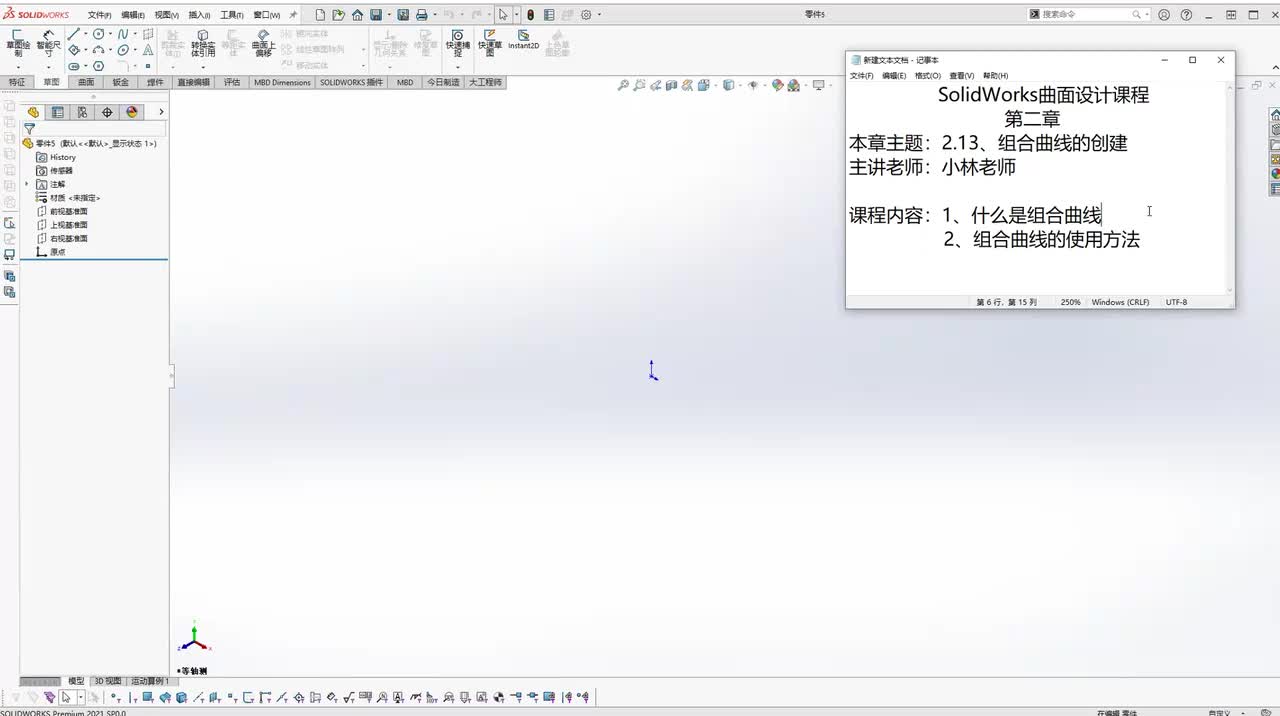Switch to the ConfigurationManager panel tab

tap(82, 112)
